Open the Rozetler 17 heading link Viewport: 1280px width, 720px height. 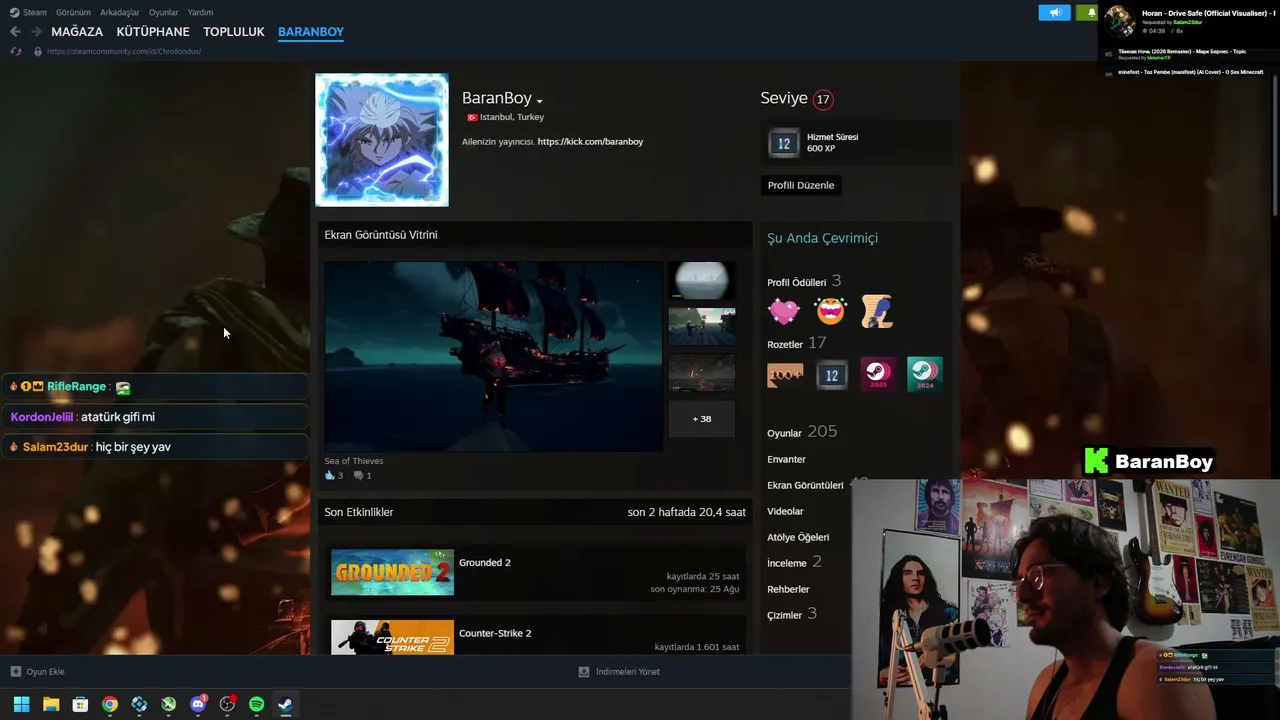pos(797,343)
